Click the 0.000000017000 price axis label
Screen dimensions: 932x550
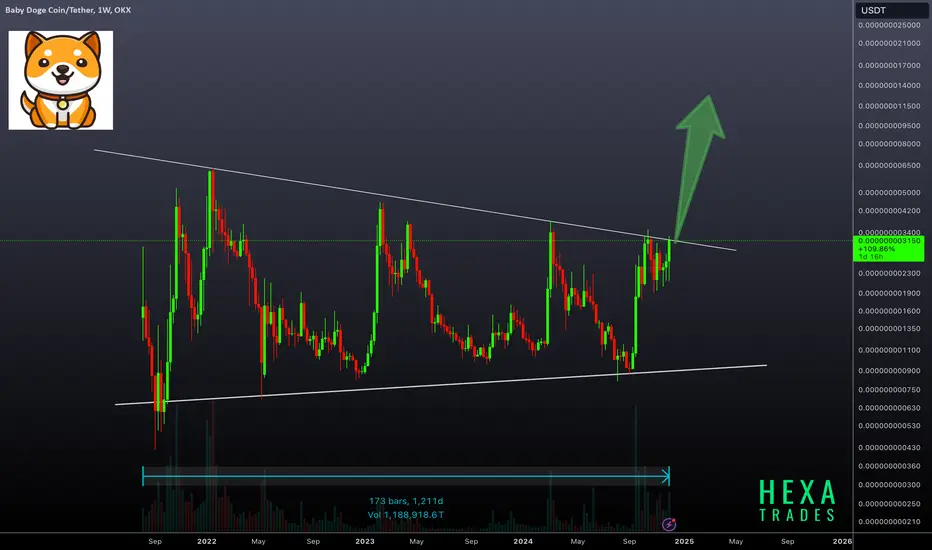(889, 65)
